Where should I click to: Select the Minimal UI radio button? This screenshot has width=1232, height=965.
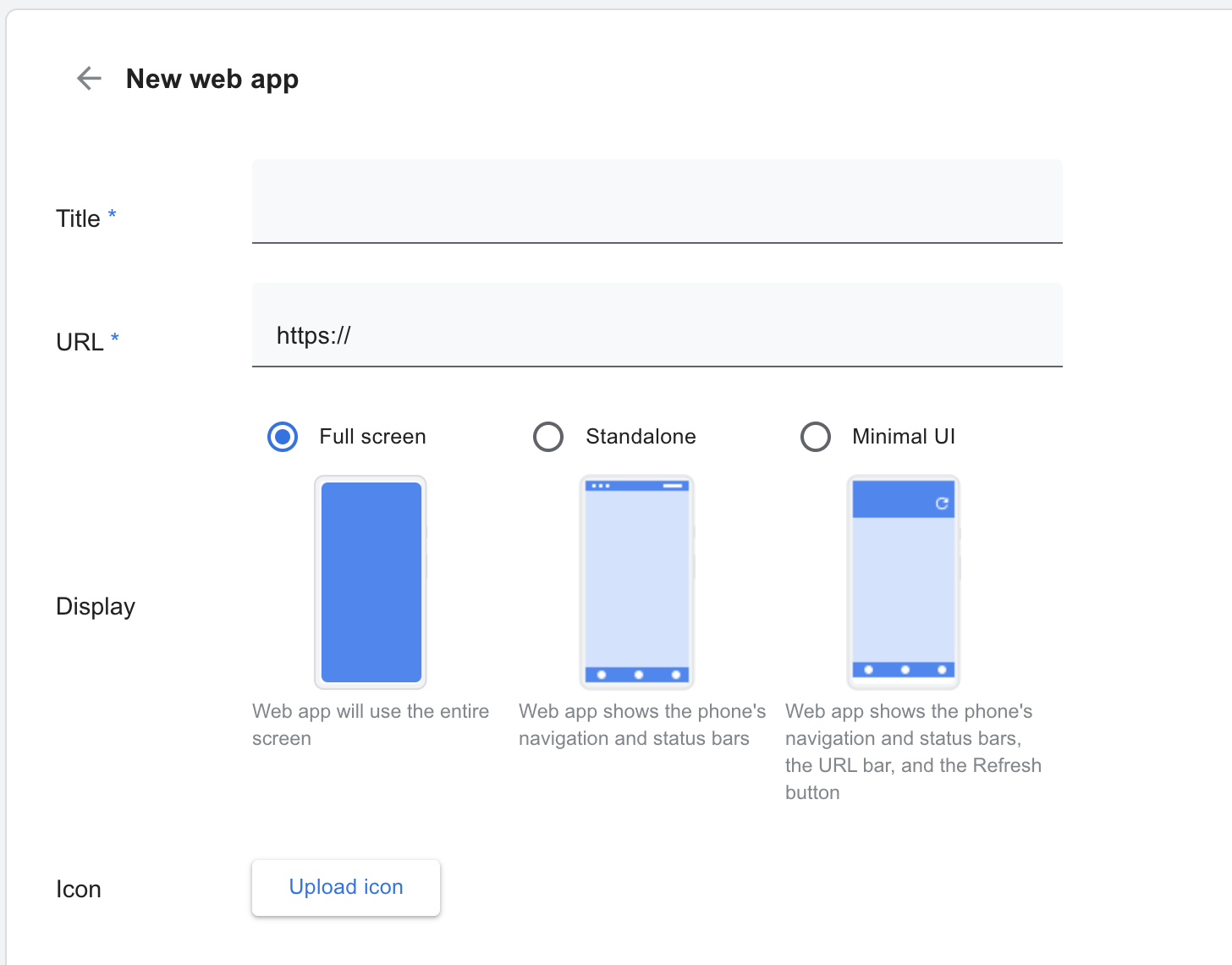tap(816, 437)
